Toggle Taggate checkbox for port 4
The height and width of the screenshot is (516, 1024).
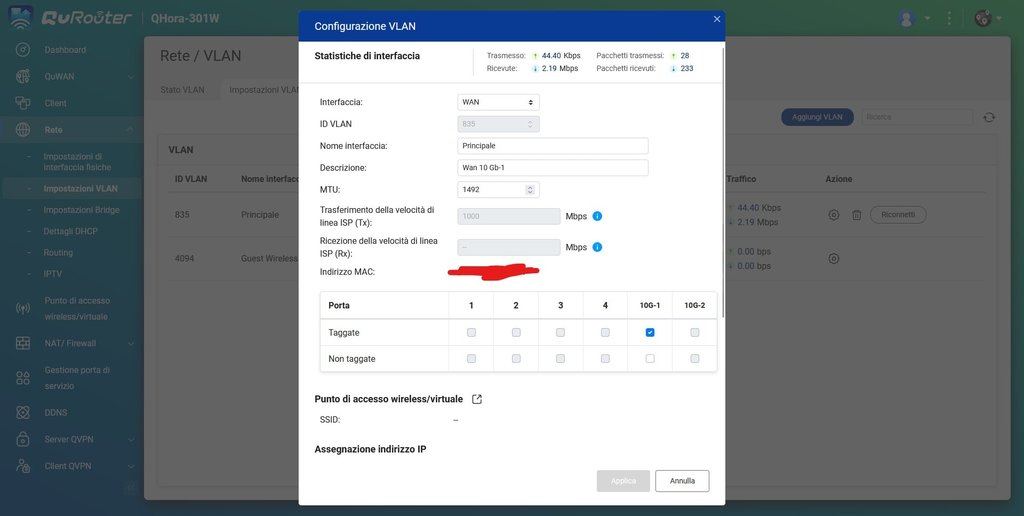[605, 332]
